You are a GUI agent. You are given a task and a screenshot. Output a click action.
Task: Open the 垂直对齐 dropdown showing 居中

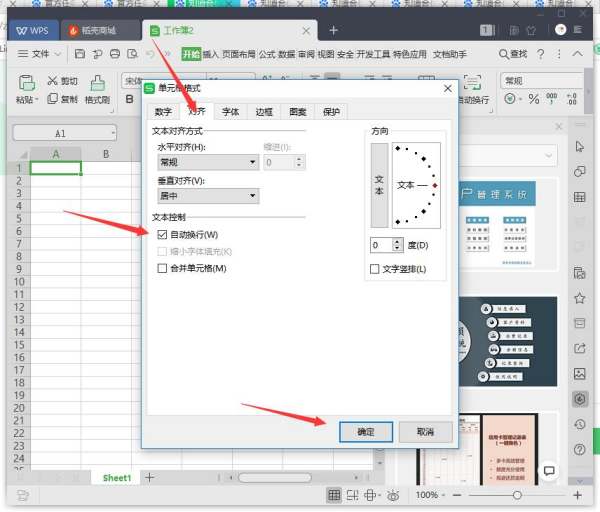[208, 196]
